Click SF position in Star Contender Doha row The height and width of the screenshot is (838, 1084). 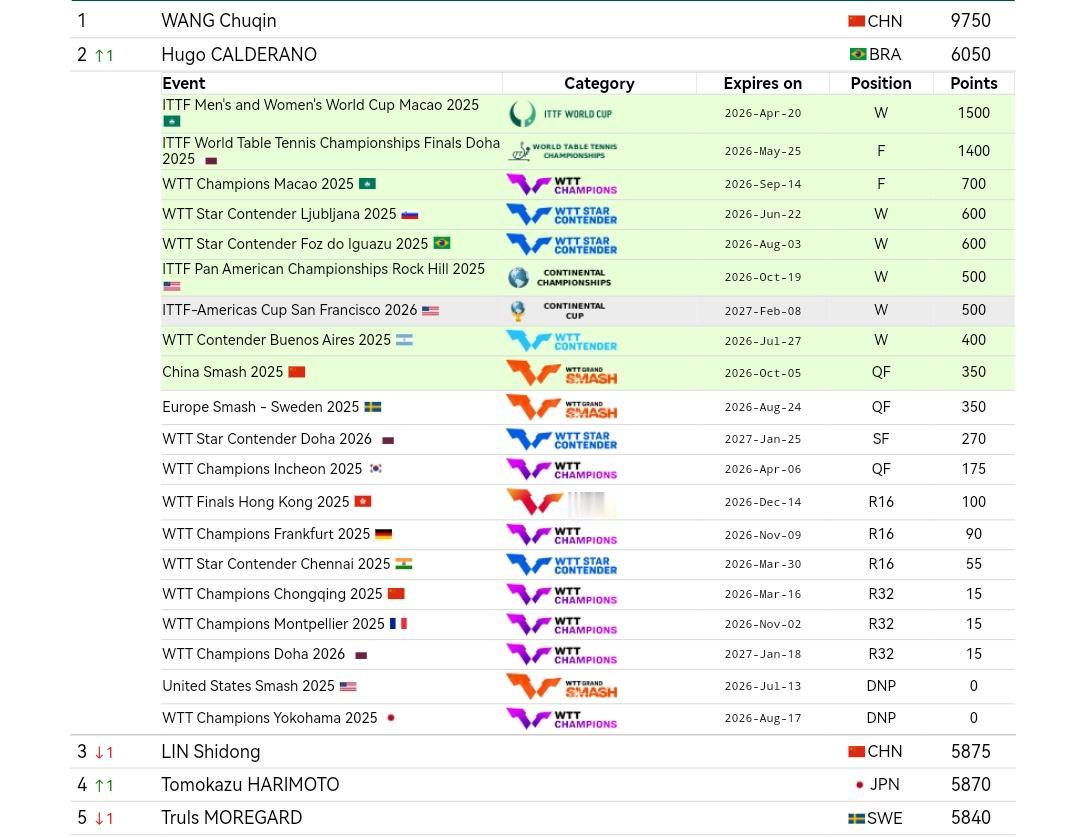click(x=881, y=439)
